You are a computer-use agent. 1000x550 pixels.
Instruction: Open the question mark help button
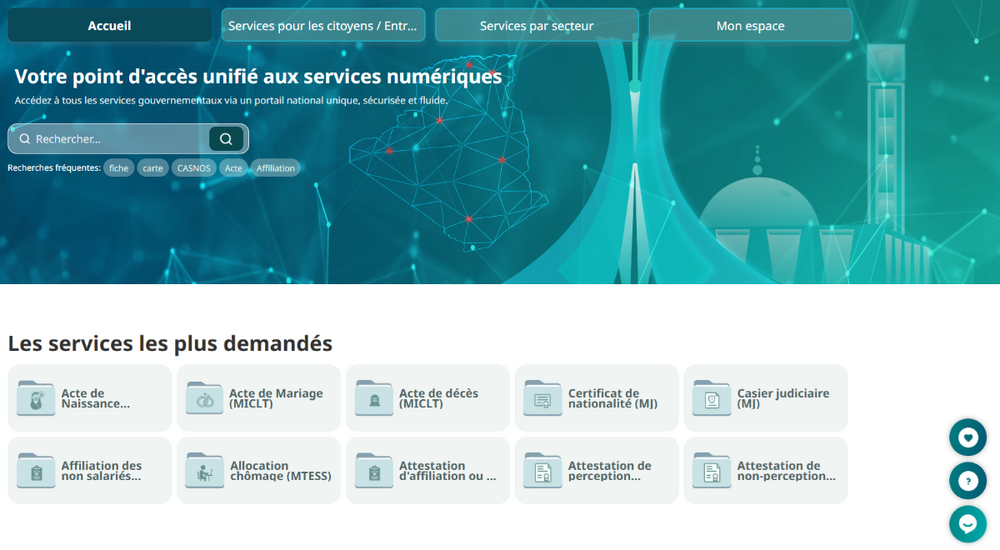[967, 480]
